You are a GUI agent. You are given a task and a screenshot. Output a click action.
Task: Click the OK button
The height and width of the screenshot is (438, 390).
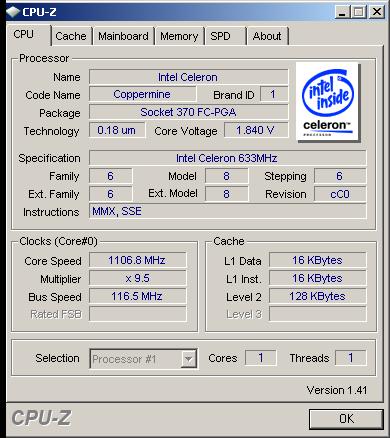(x=346, y=419)
